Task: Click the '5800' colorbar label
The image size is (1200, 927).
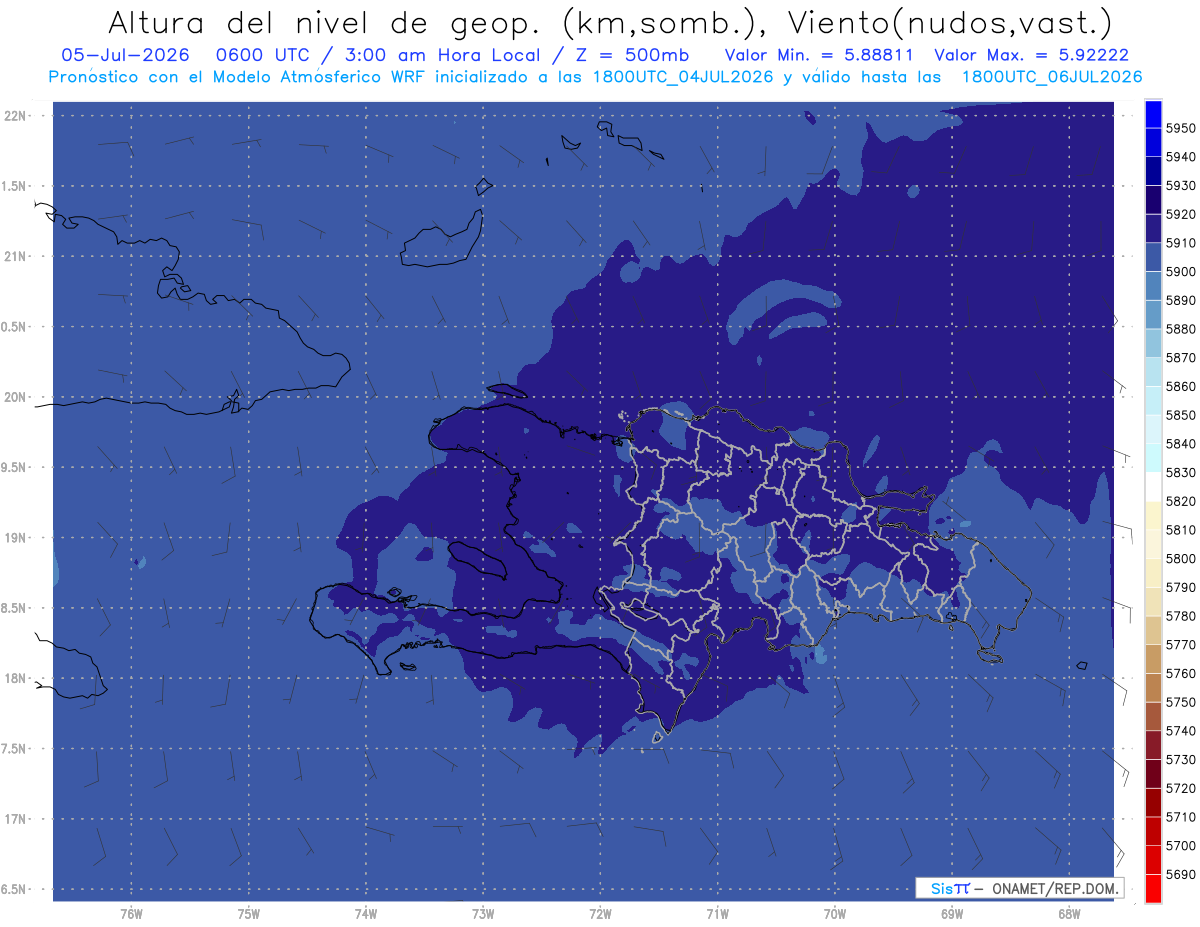Action: tap(1180, 558)
